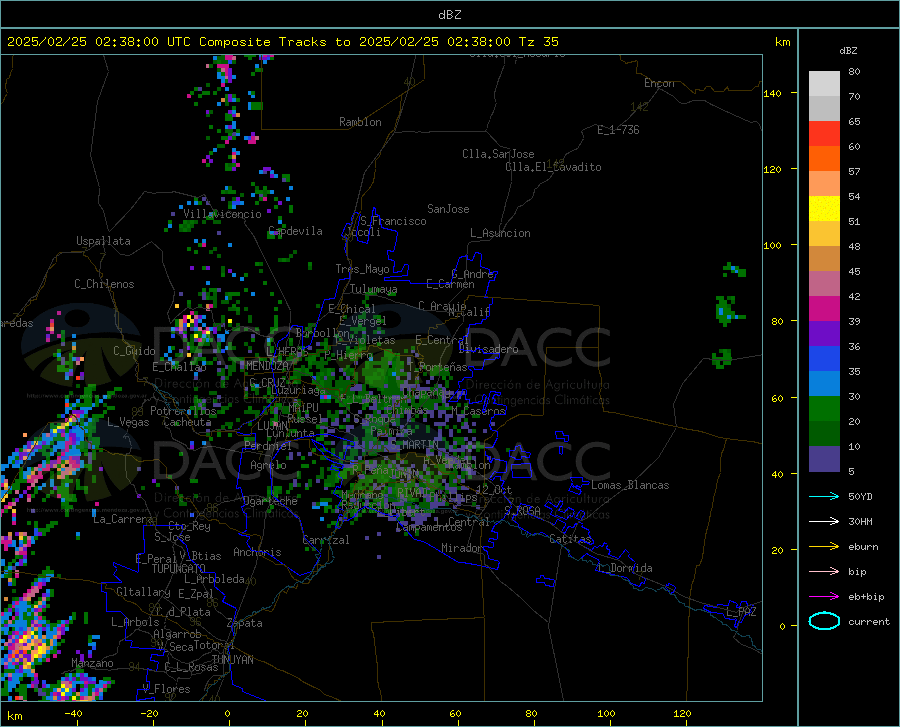The image size is (900, 727).
Task: Select the light gray 70 dBZ swatch
Action: pyautogui.click(x=824, y=84)
